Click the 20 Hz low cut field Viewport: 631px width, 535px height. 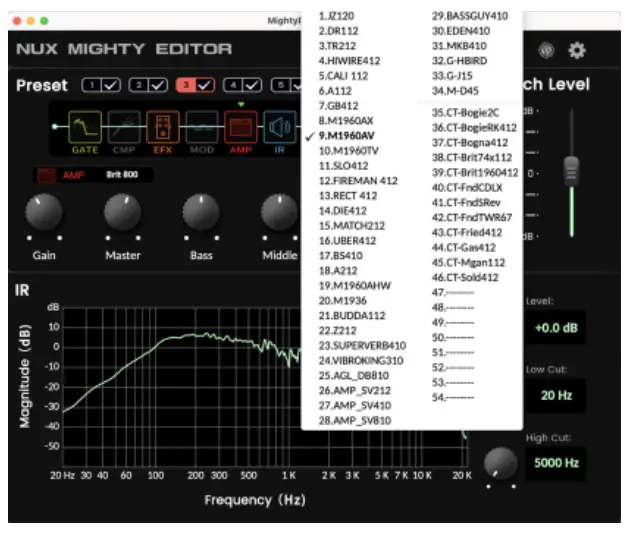click(x=556, y=395)
